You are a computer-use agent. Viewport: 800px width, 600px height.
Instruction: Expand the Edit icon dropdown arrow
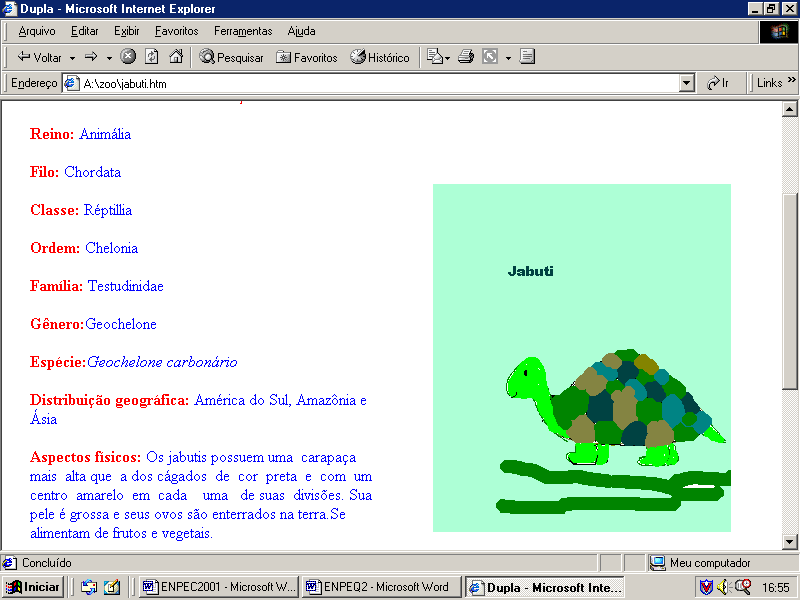[x=508, y=58]
